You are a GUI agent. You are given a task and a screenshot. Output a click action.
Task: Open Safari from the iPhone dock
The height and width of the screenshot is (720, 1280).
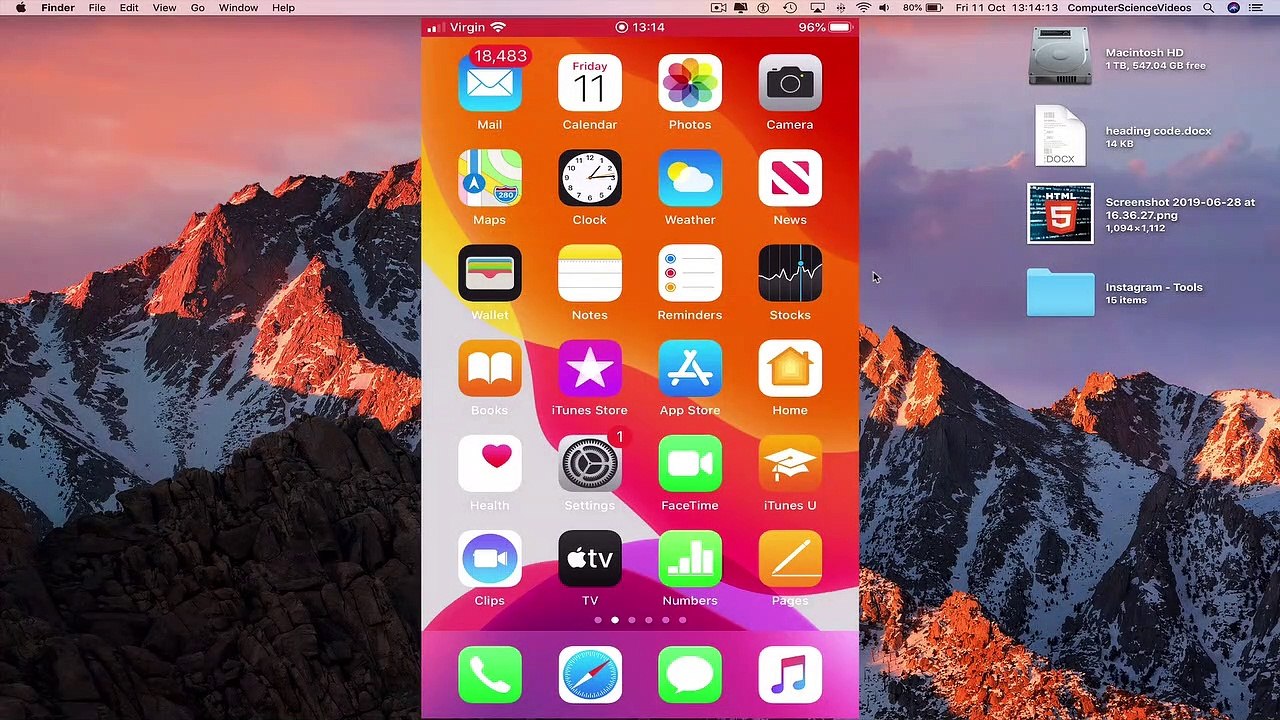click(x=590, y=675)
